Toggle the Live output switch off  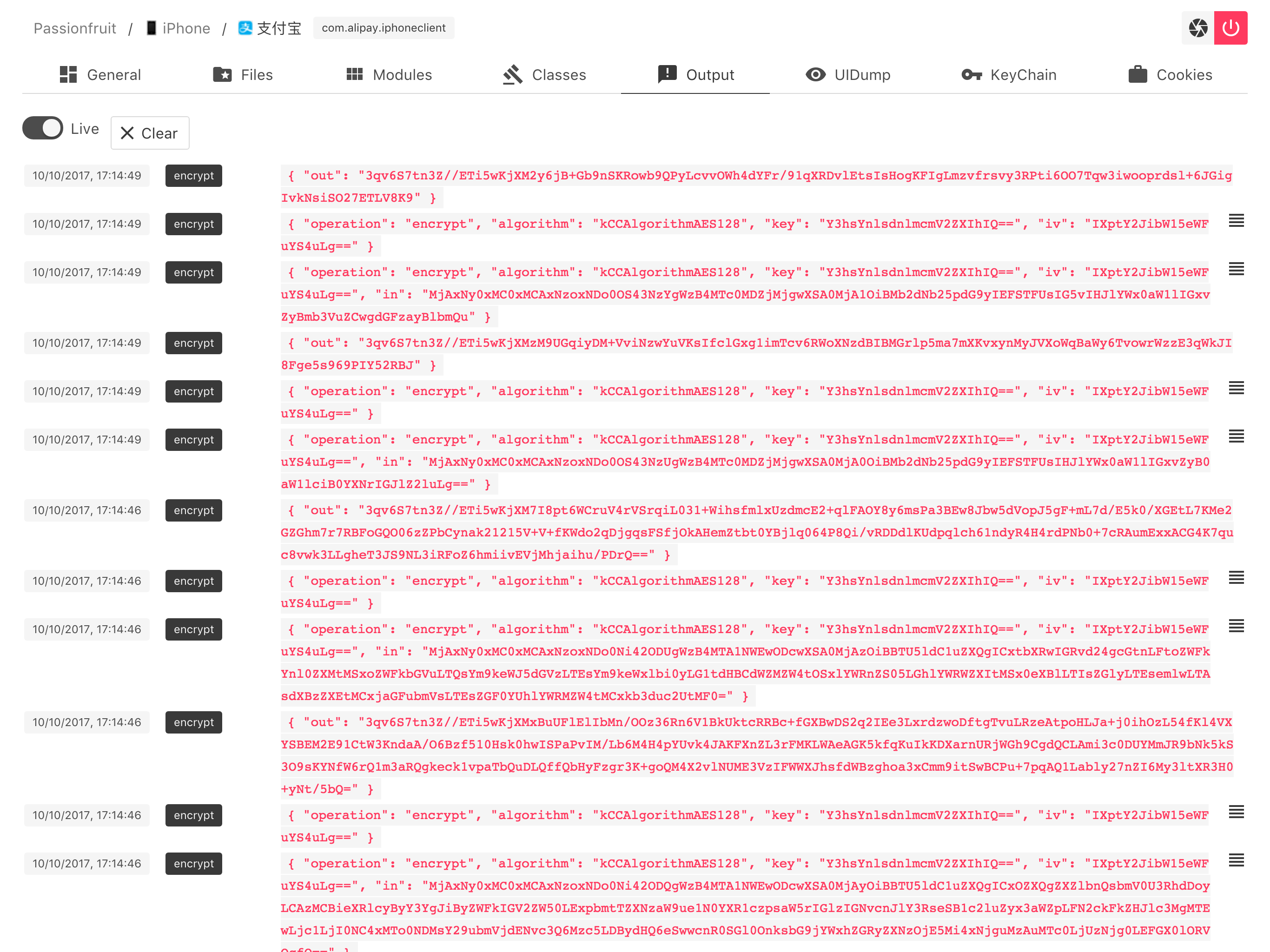pyautogui.click(x=43, y=128)
